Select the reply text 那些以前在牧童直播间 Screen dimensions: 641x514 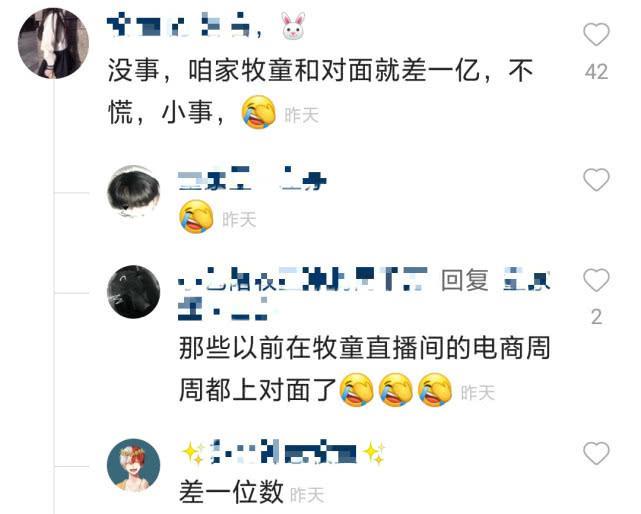pyautogui.click(x=364, y=369)
